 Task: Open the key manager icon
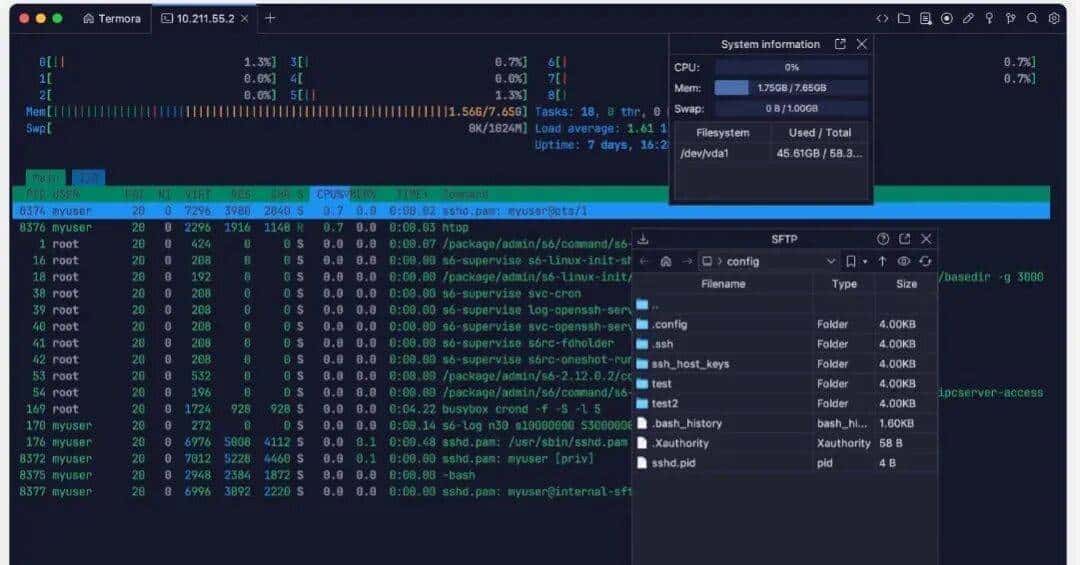pos(989,18)
